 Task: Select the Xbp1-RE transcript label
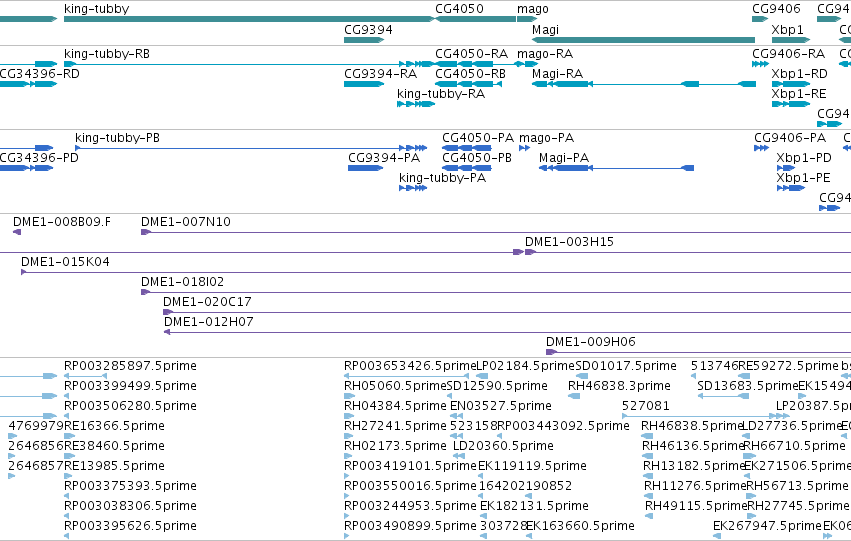click(x=799, y=94)
